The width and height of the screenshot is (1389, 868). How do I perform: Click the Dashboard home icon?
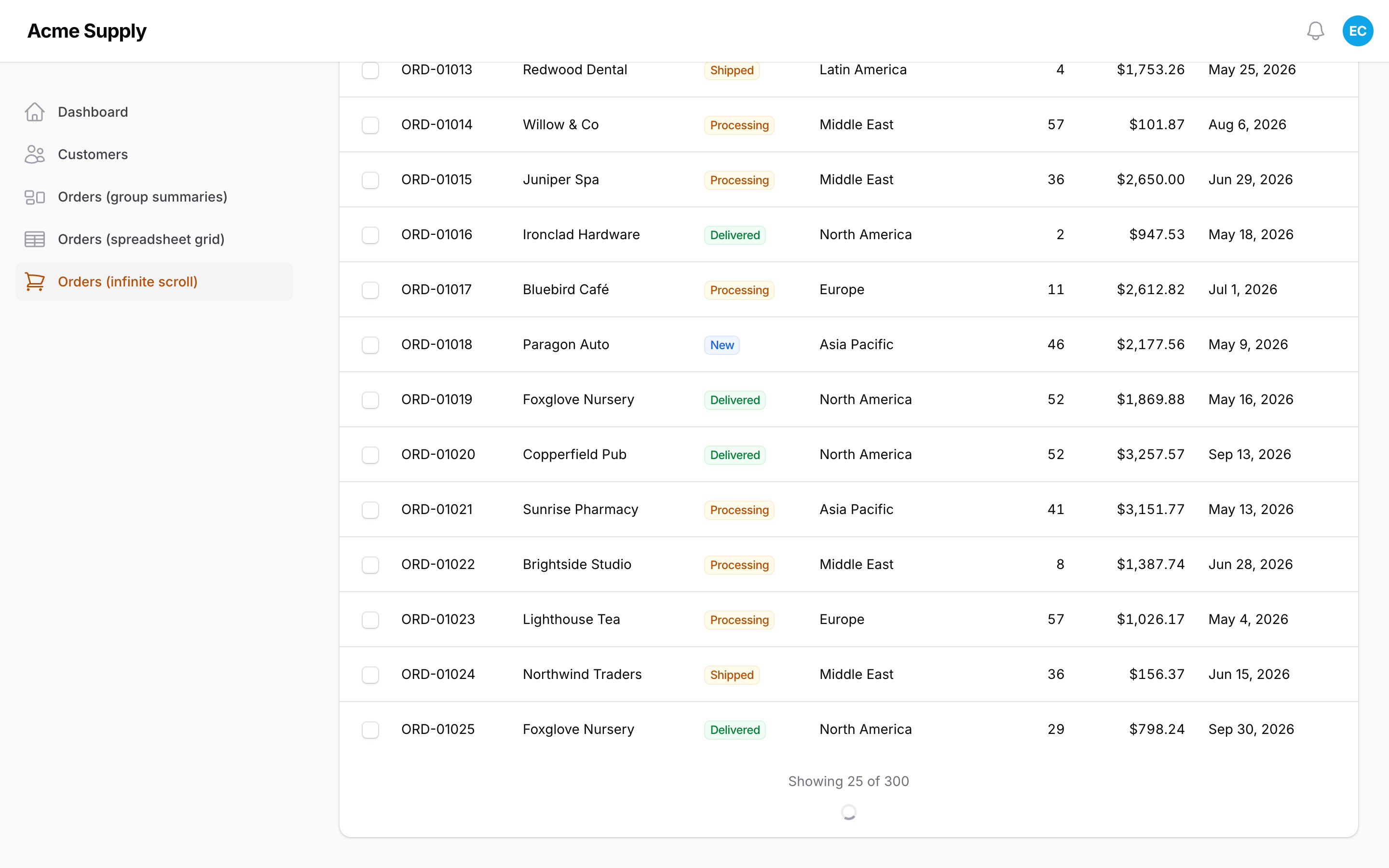pos(34,112)
